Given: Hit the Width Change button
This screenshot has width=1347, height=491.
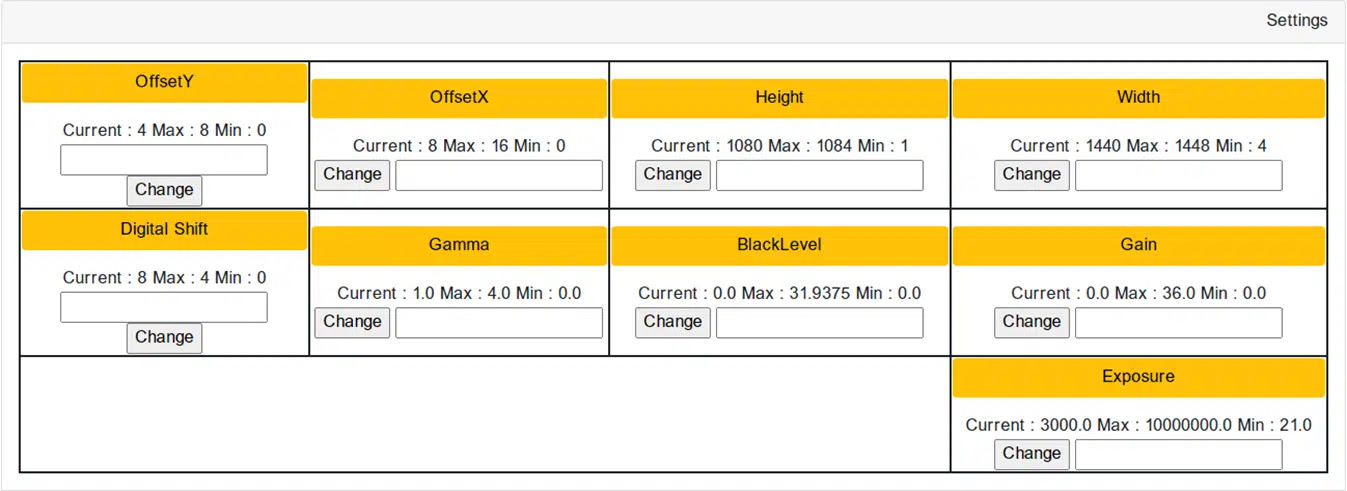Looking at the screenshot, I should point(1032,175).
